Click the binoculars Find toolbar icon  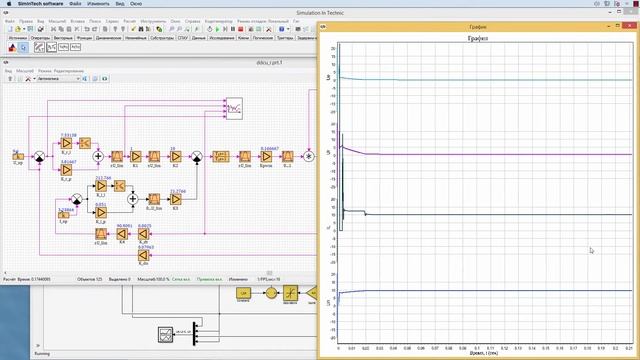coord(140,29)
